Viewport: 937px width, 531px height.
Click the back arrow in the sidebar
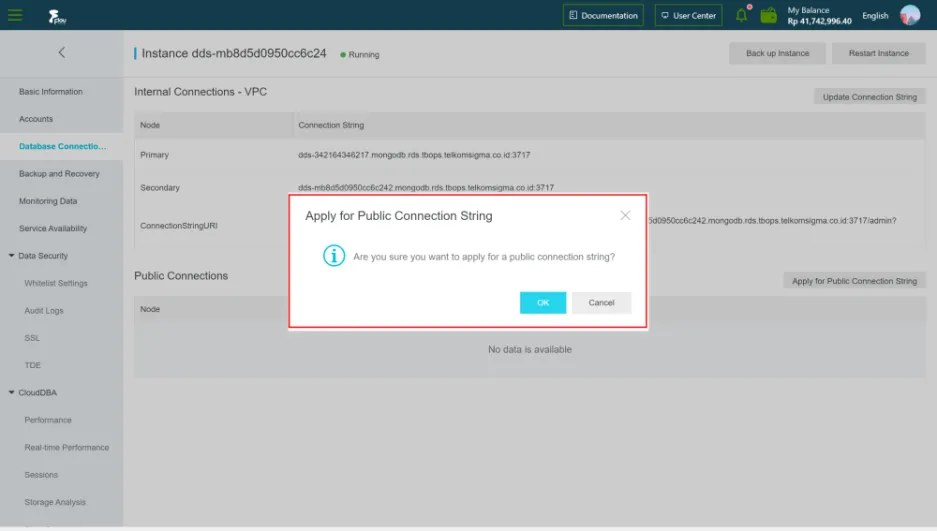61,52
